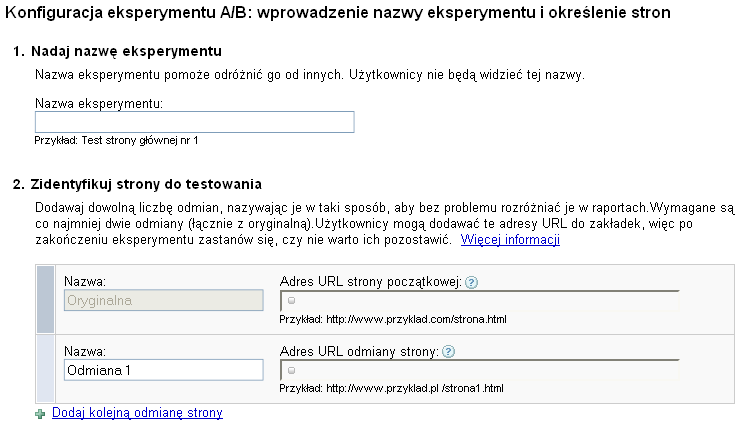Open help icon beside variation page URL

click(x=449, y=351)
